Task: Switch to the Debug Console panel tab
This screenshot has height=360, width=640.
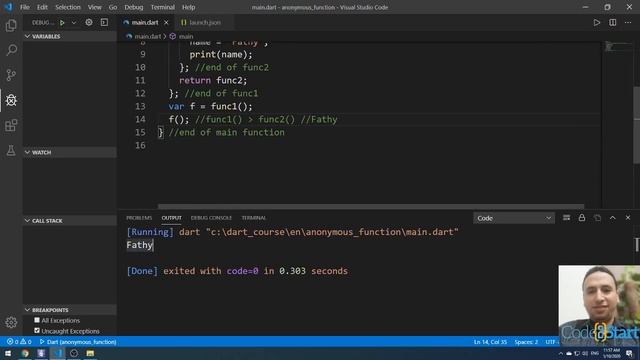Action: pos(211,218)
